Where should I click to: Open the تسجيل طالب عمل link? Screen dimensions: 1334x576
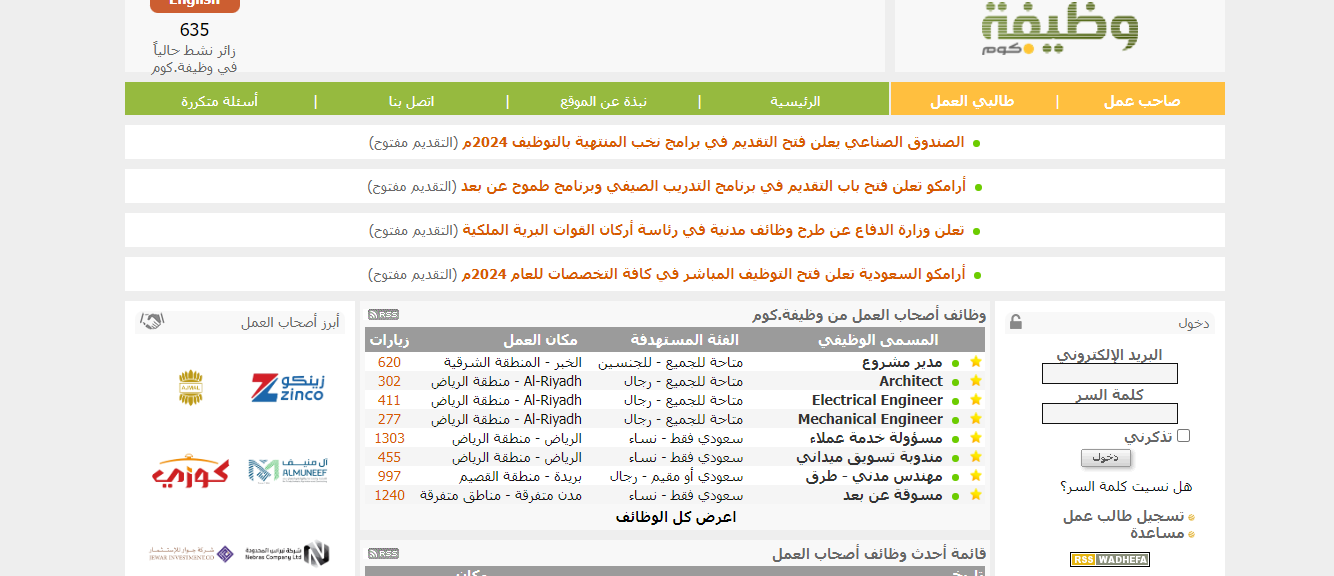click(1123, 516)
